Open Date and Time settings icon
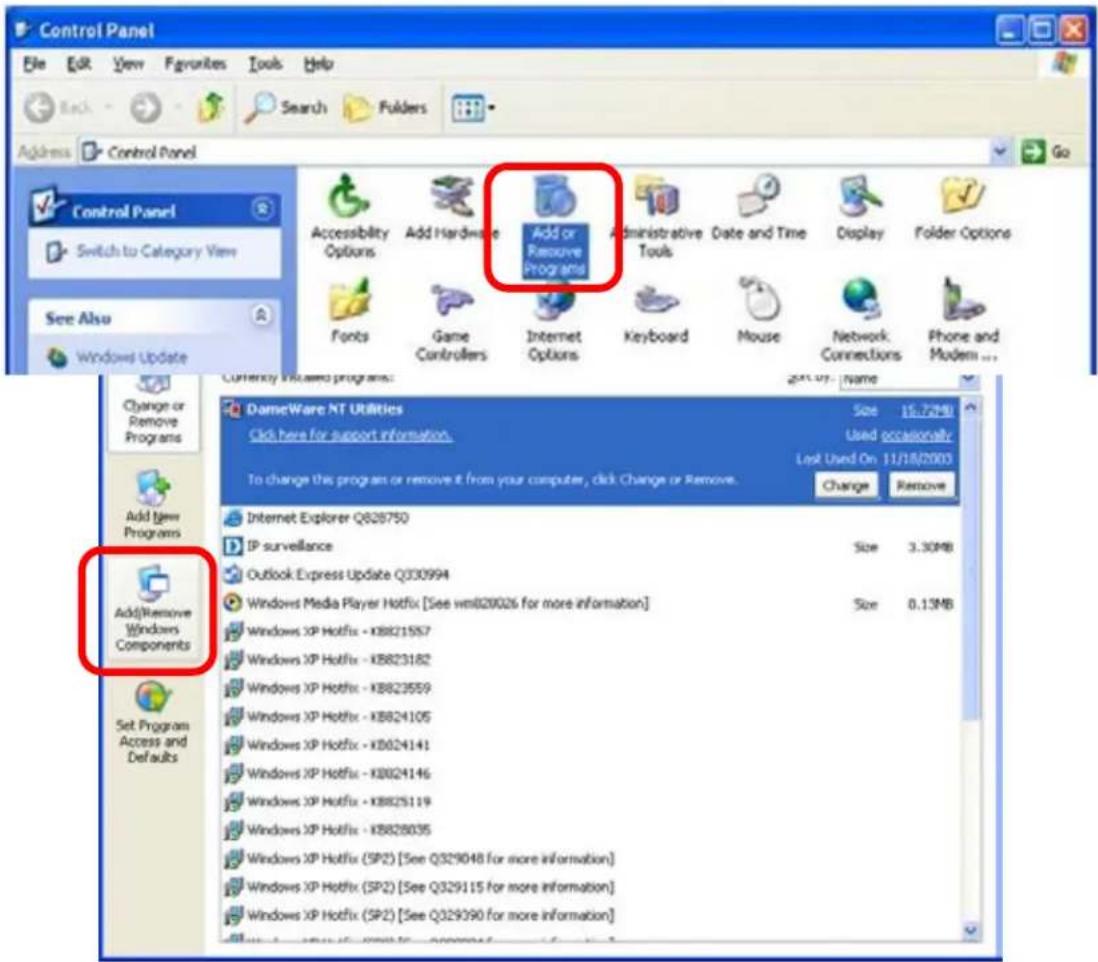 click(x=758, y=208)
